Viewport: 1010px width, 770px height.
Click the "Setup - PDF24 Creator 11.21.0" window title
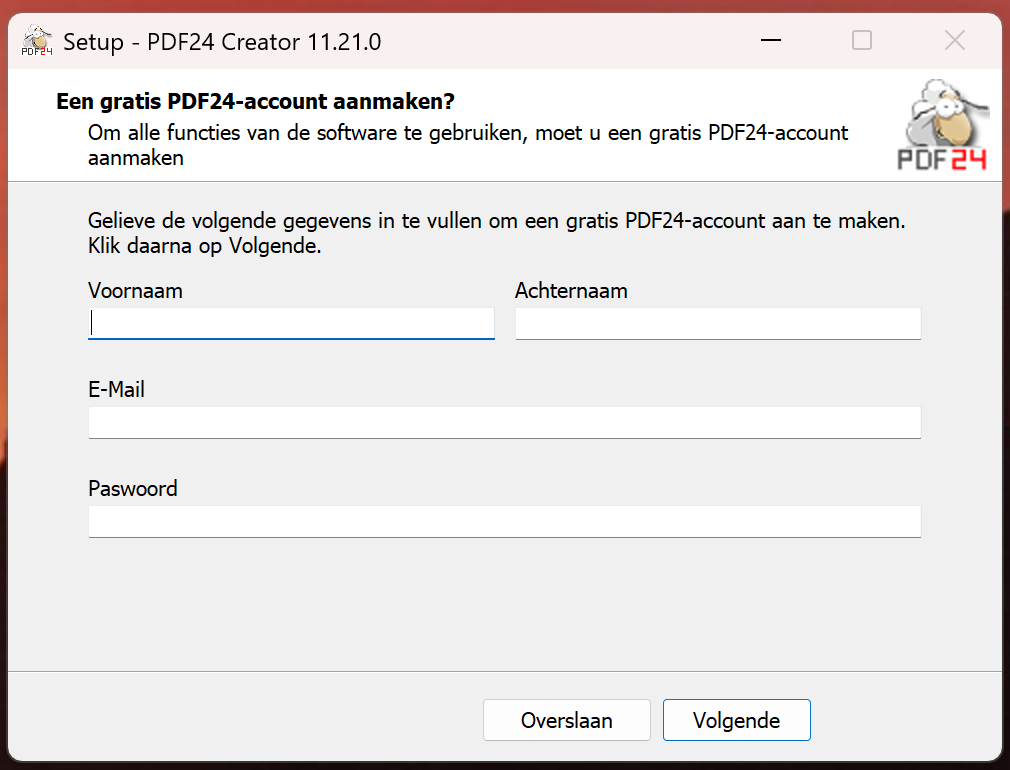222,42
